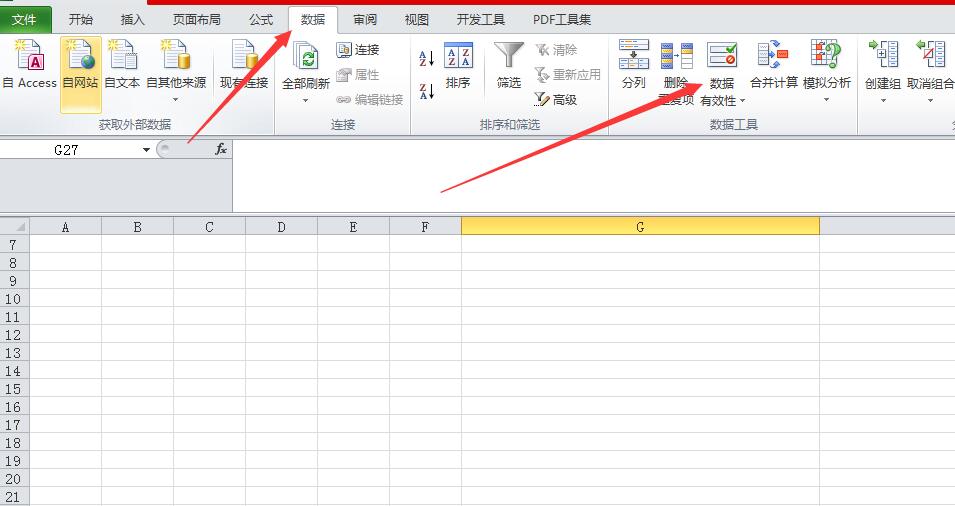This screenshot has width=955, height=506.
Task: Open the Sort (排序) dialog
Action: [x=458, y=65]
